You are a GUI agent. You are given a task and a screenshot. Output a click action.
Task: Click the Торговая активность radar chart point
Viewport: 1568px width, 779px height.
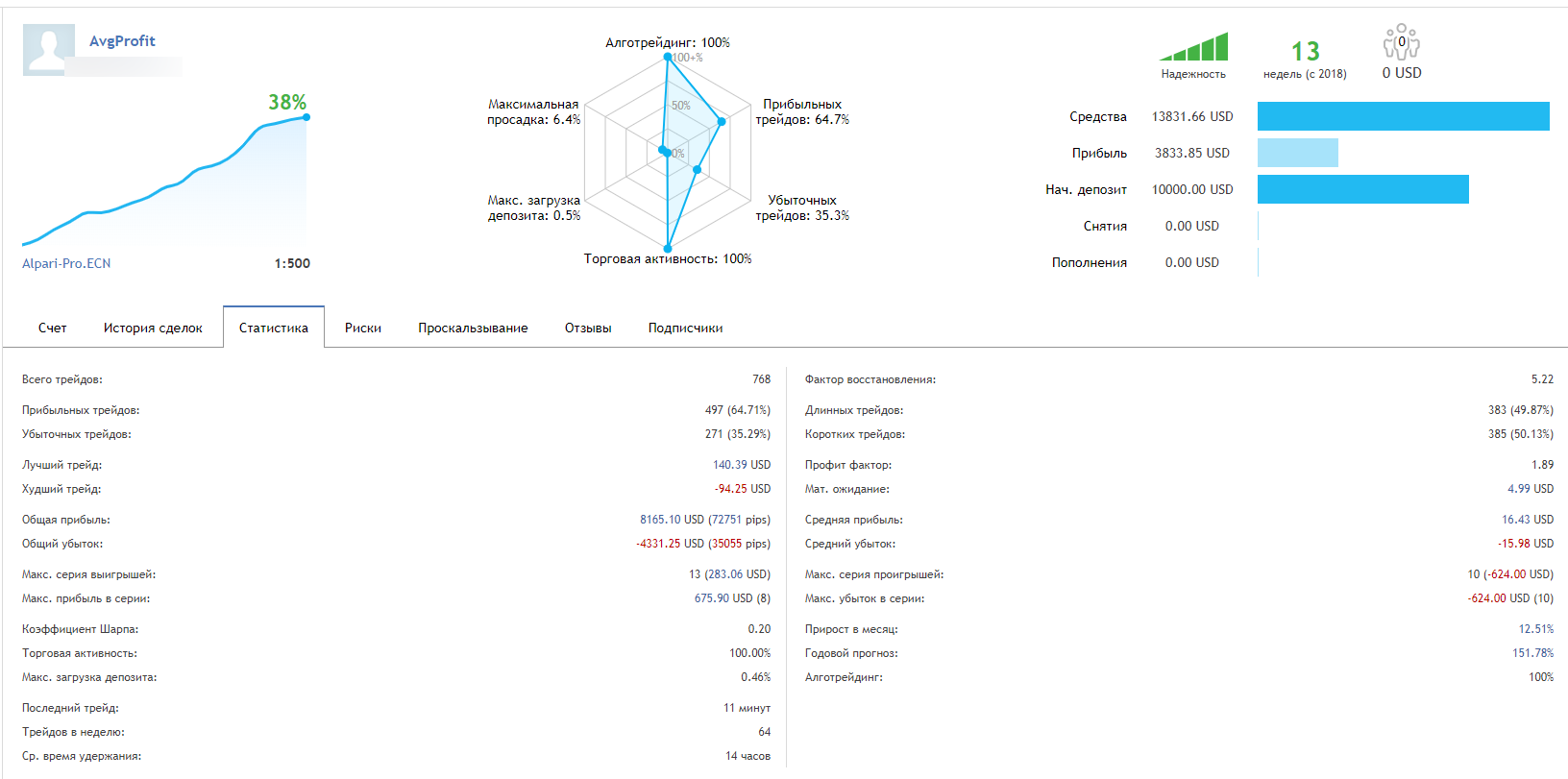click(x=668, y=248)
